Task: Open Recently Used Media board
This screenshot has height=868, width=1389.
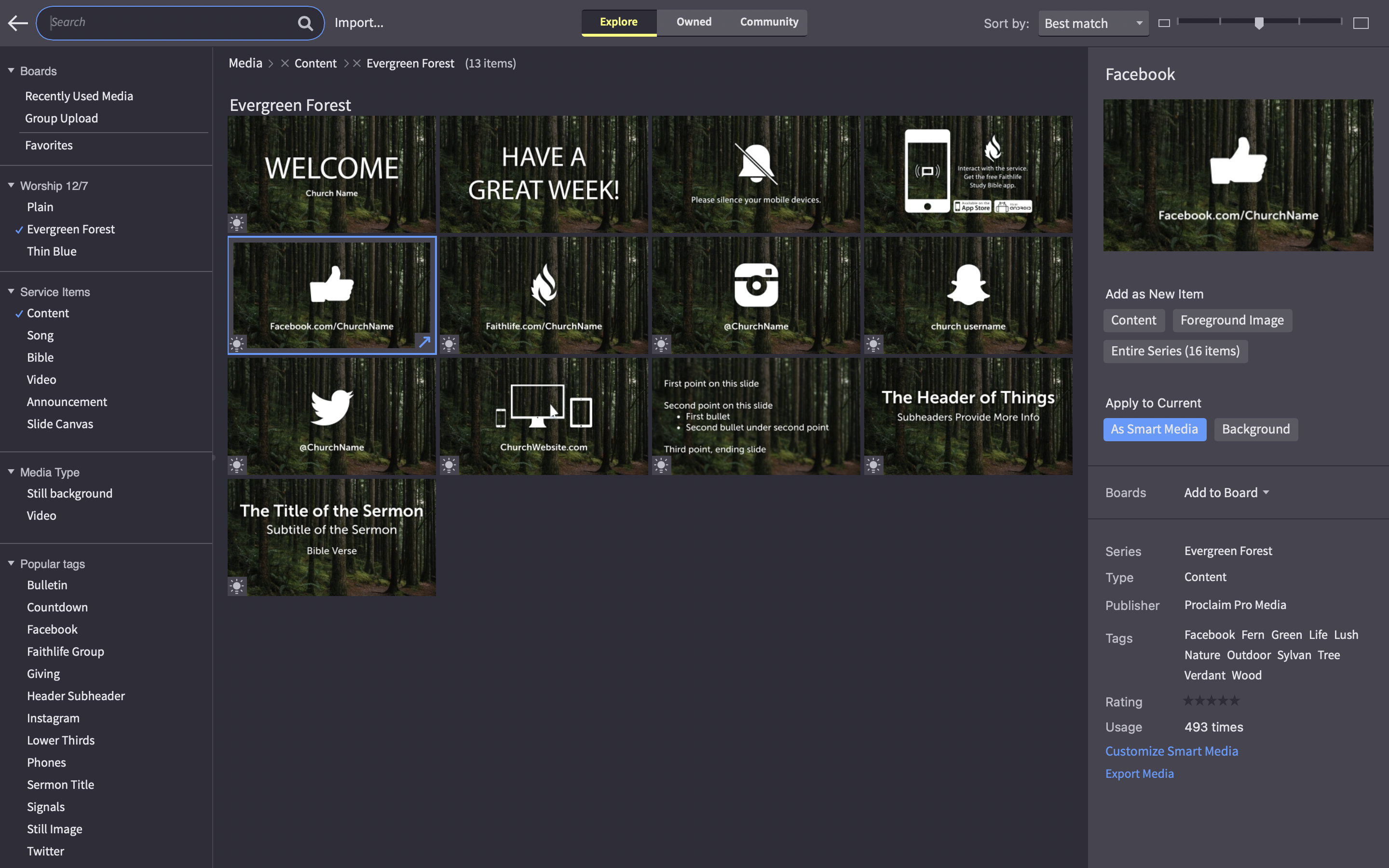Action: click(79, 96)
